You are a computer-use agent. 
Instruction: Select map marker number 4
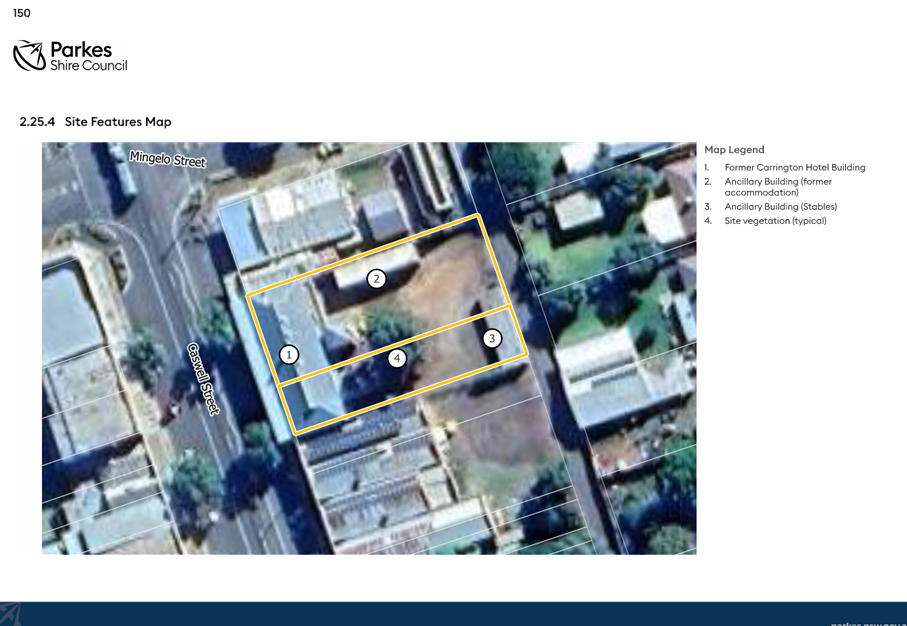(397, 359)
